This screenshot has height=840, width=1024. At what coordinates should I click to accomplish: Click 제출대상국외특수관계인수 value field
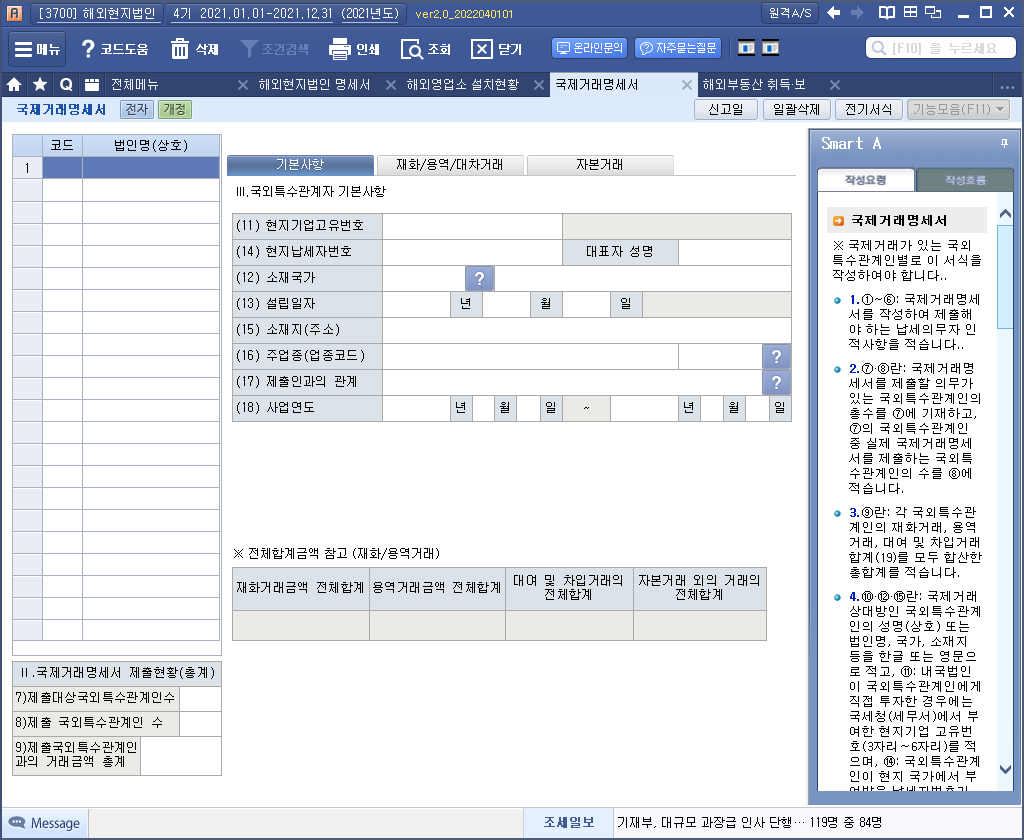[x=200, y=698]
